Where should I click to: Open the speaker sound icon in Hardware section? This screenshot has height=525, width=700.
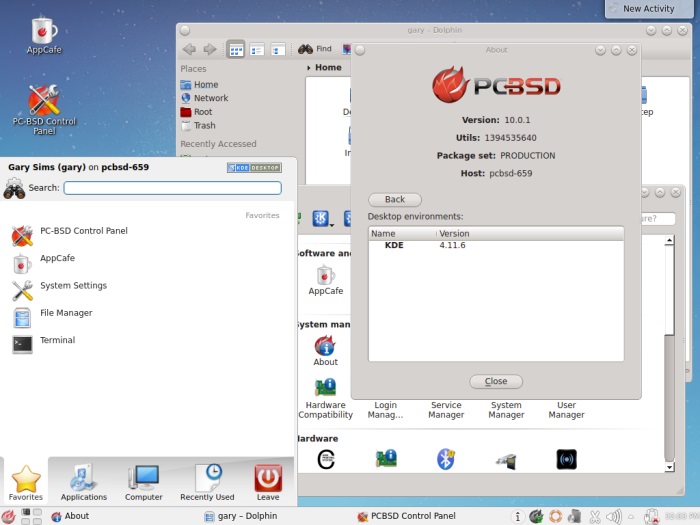pyautogui.click(x=567, y=459)
